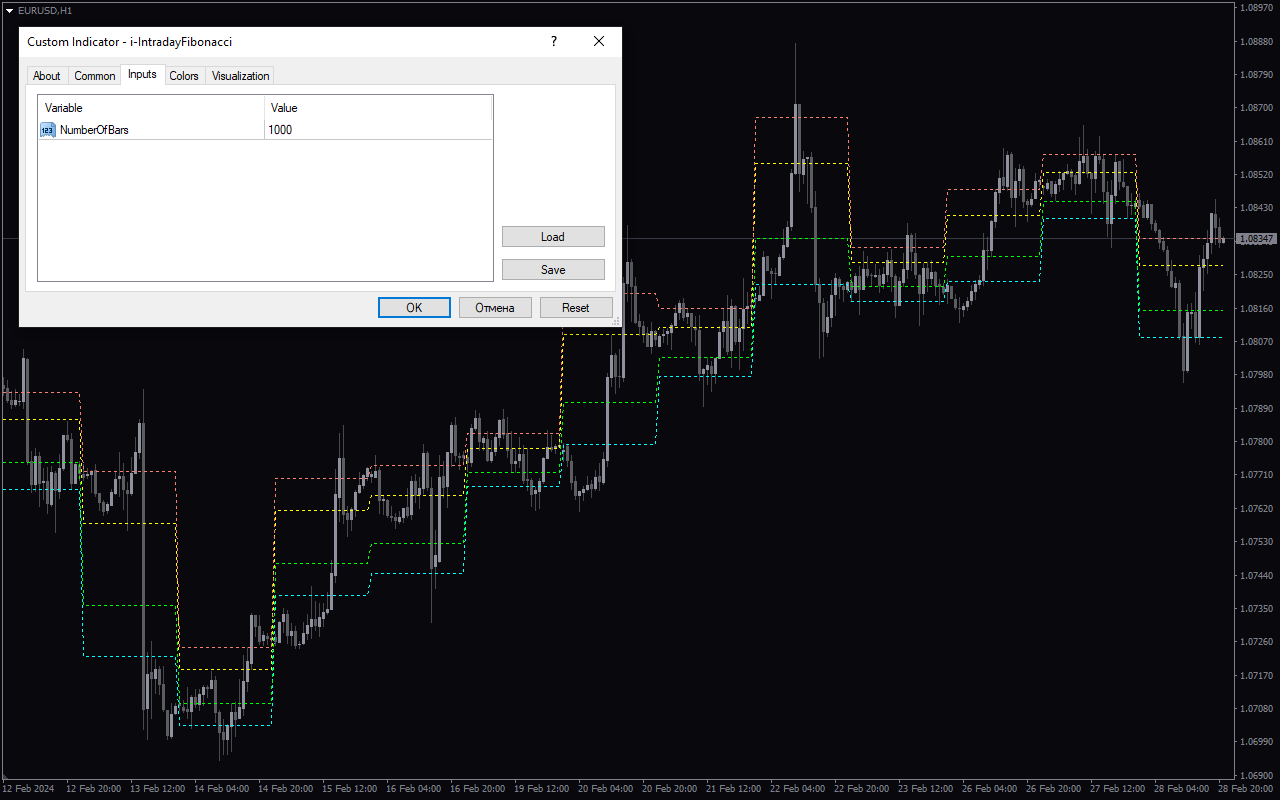This screenshot has height=800, width=1280.
Task: Confirm with the OK button
Action: pyautogui.click(x=414, y=308)
